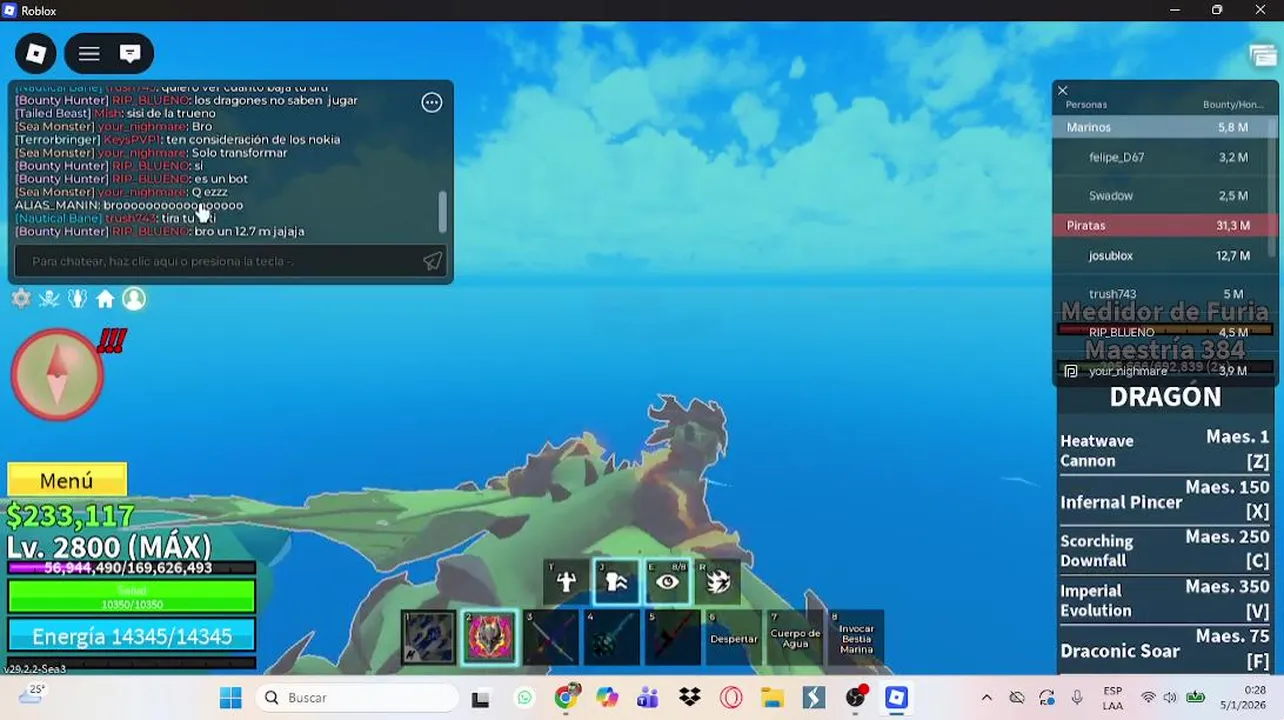The width and height of the screenshot is (1284, 720).
Task: Open Copilot from taskbar
Action: pos(607,698)
